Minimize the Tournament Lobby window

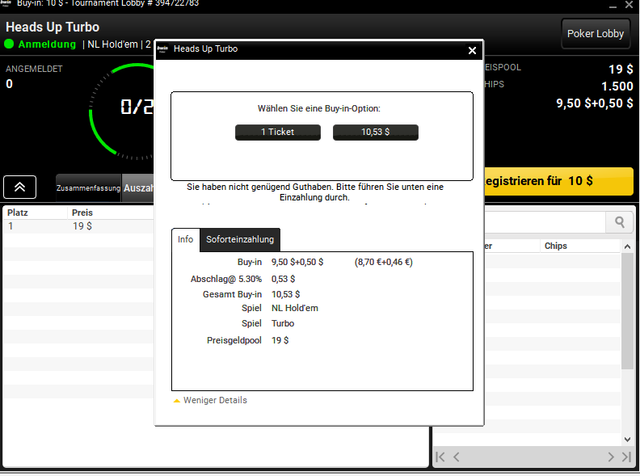pyautogui.click(x=613, y=6)
